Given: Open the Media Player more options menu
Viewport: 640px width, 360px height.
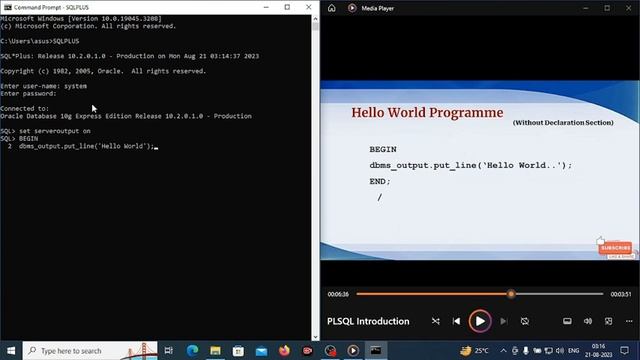Looking at the screenshot, I should [x=629, y=321].
